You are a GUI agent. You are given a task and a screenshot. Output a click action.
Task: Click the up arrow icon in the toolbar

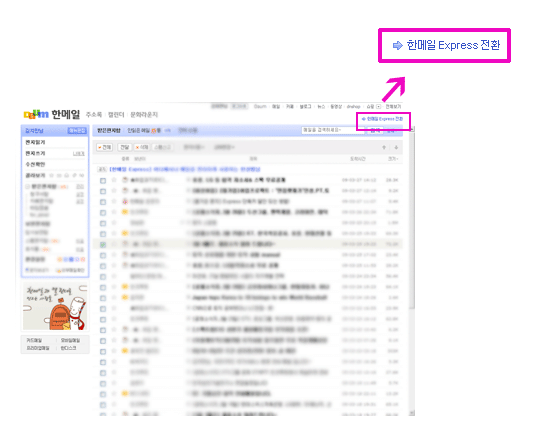pyautogui.click(x=384, y=147)
